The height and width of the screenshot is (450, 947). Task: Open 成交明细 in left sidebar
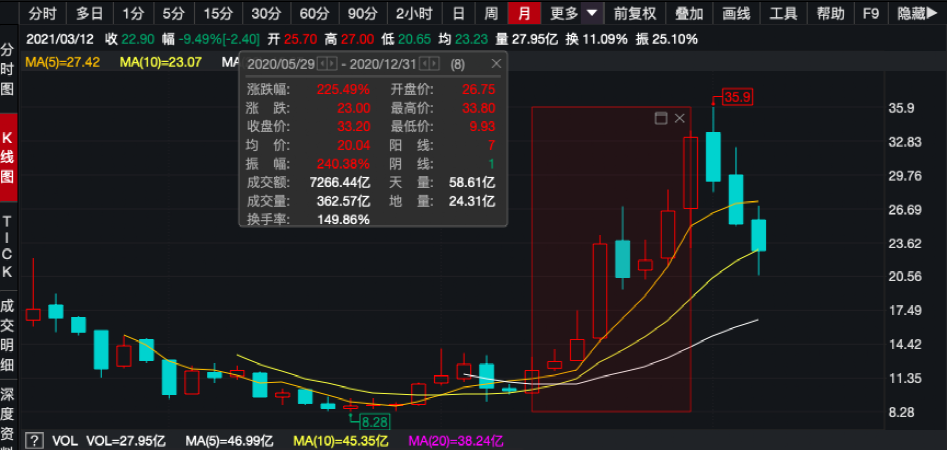pos(7,335)
